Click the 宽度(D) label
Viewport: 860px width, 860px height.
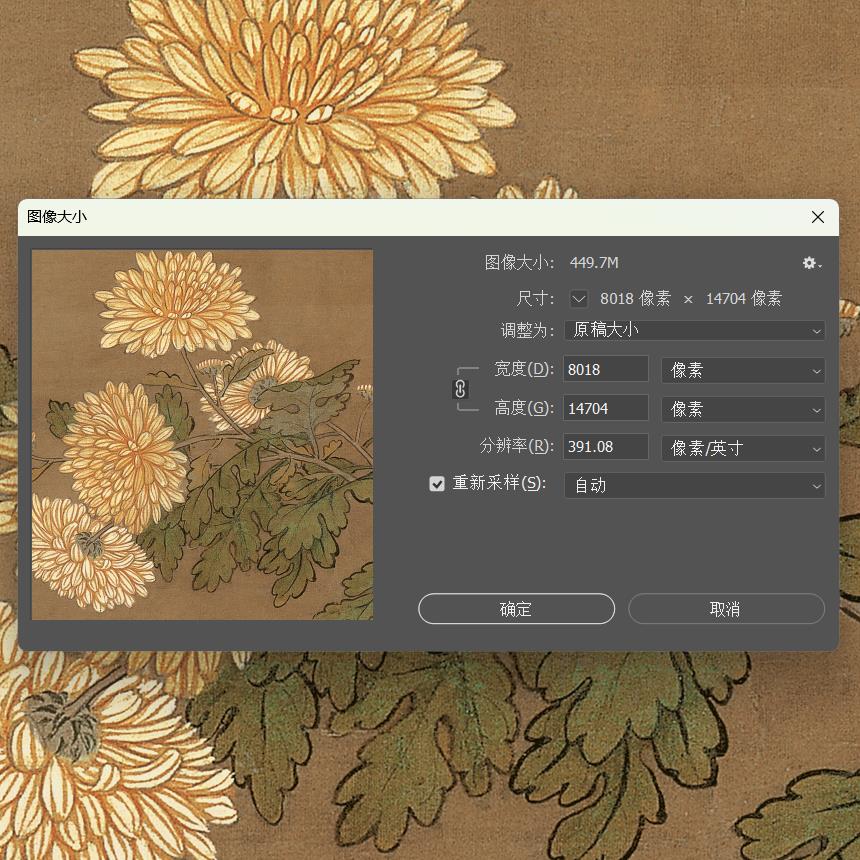pos(524,369)
